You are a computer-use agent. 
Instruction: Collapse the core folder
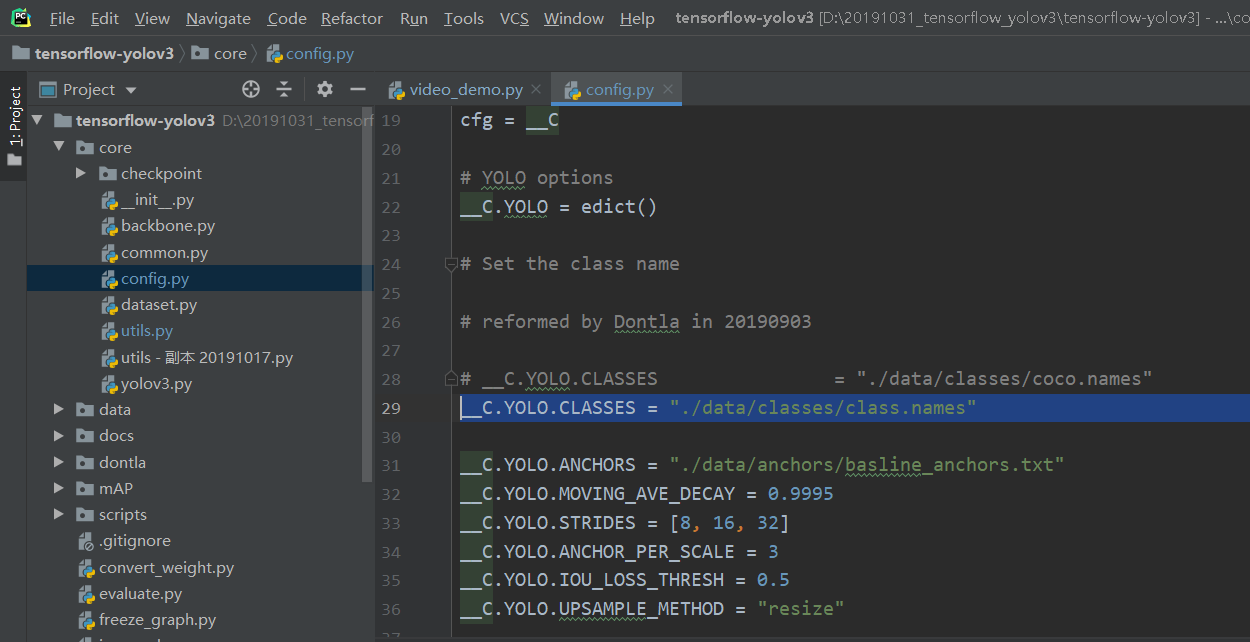point(57,147)
